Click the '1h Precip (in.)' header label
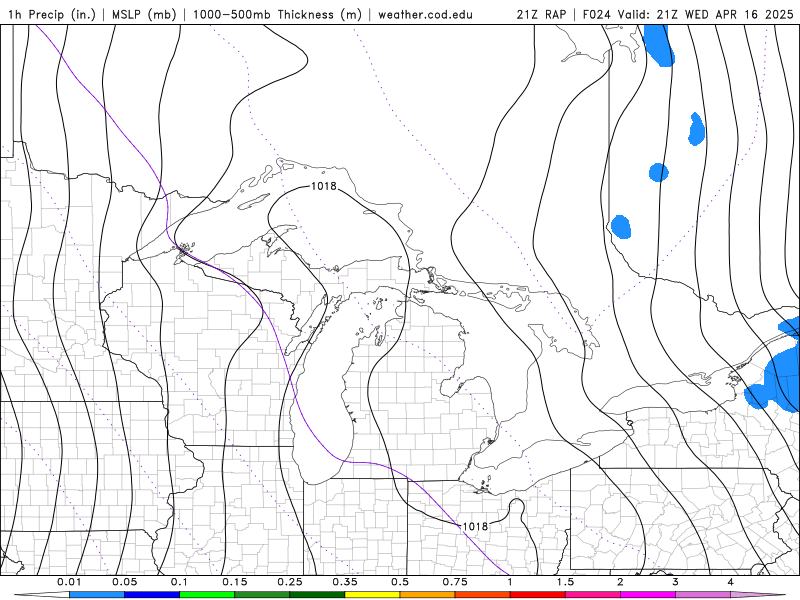The width and height of the screenshot is (800, 600). [52, 14]
